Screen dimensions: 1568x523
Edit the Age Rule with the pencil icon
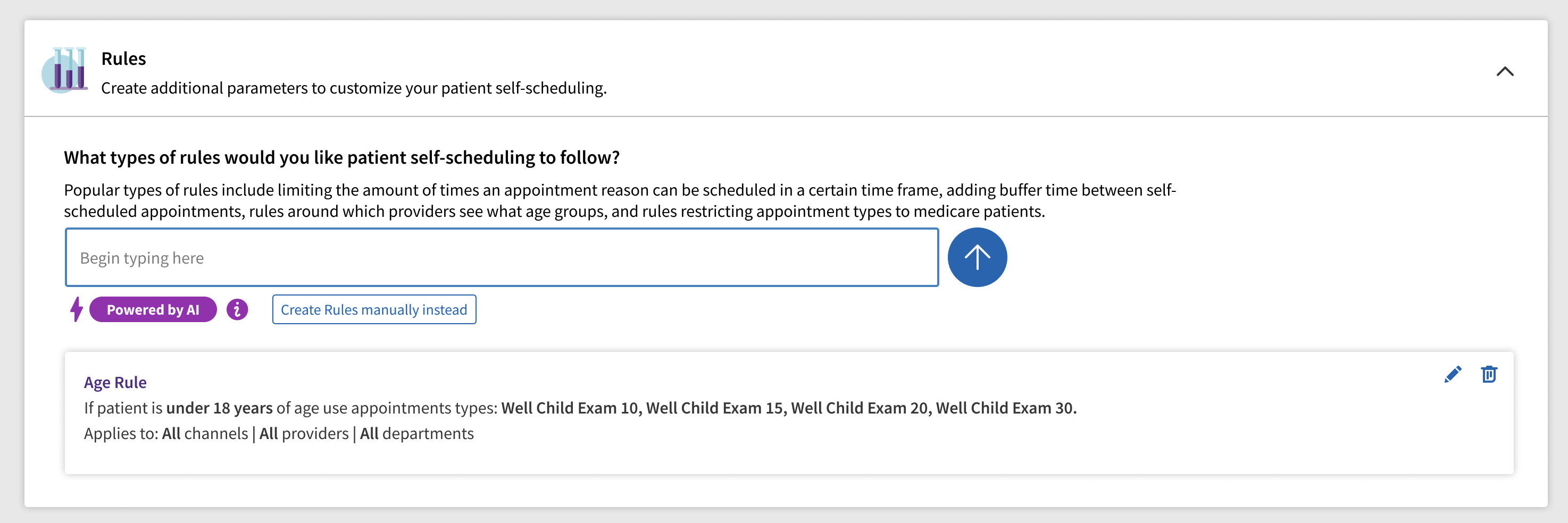coord(1453,374)
